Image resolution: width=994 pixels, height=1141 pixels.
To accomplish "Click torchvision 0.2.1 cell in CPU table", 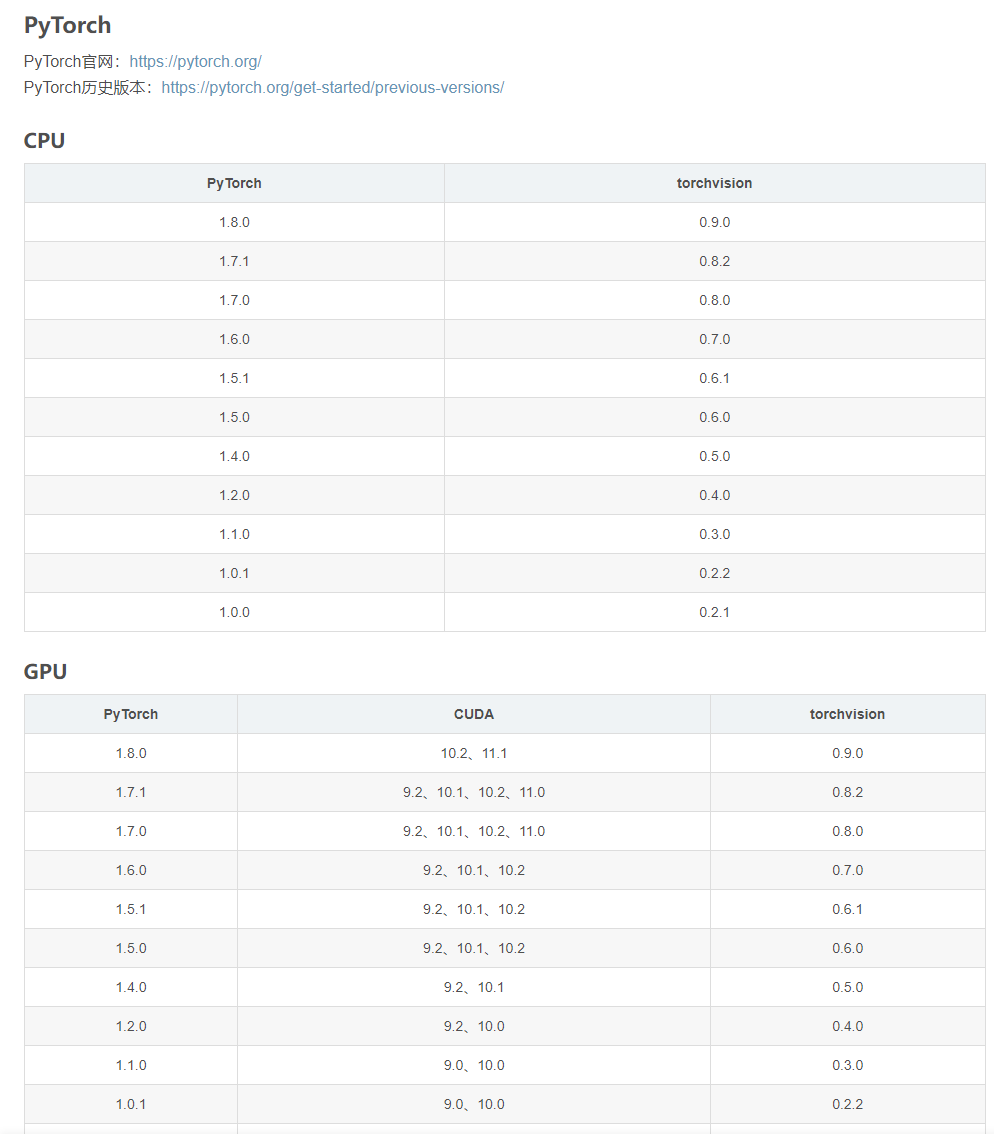I will click(x=714, y=612).
